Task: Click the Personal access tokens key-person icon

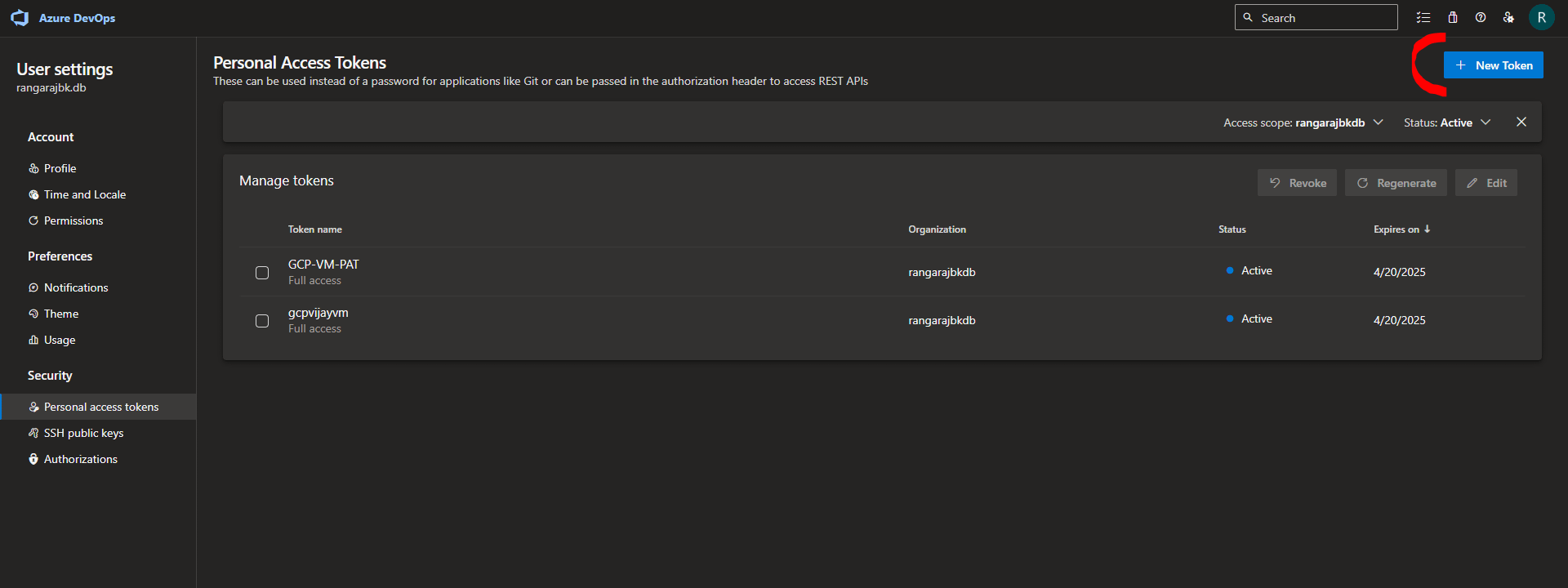Action: 33,407
